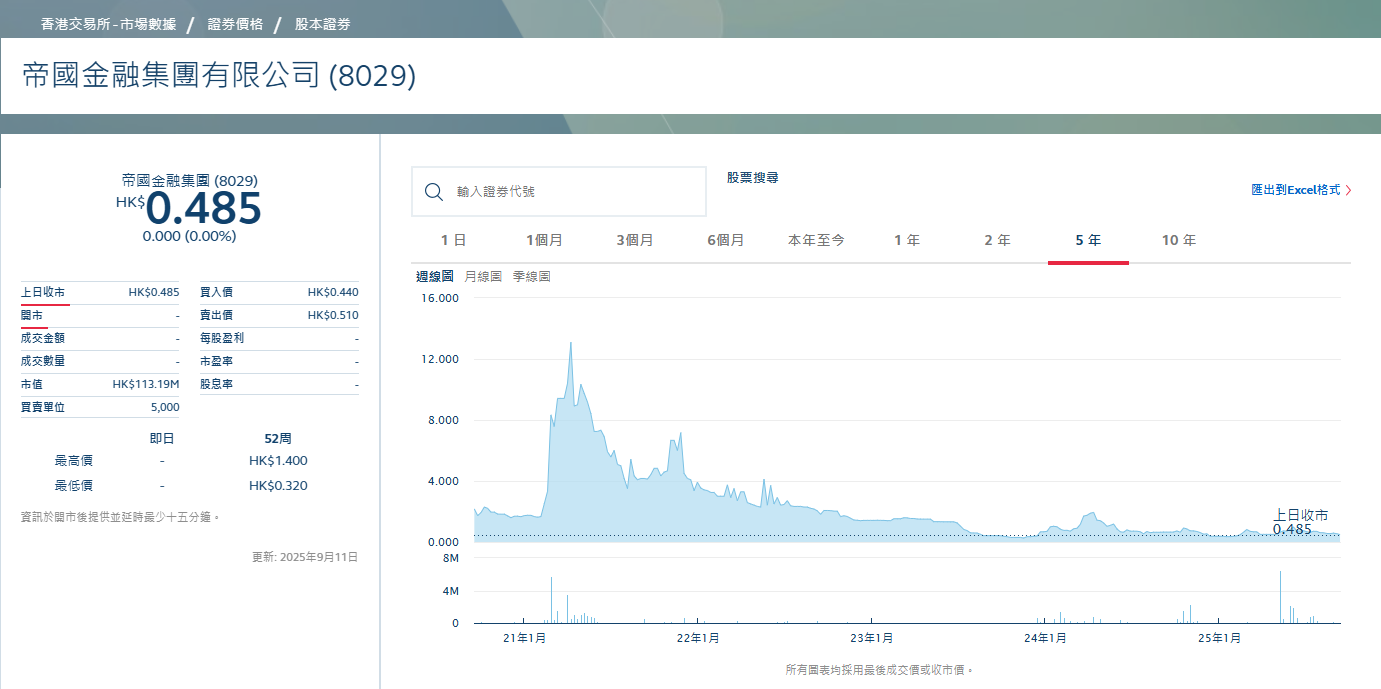Click the 帝國金融集團有限公司 (8029) page title

(x=219, y=76)
